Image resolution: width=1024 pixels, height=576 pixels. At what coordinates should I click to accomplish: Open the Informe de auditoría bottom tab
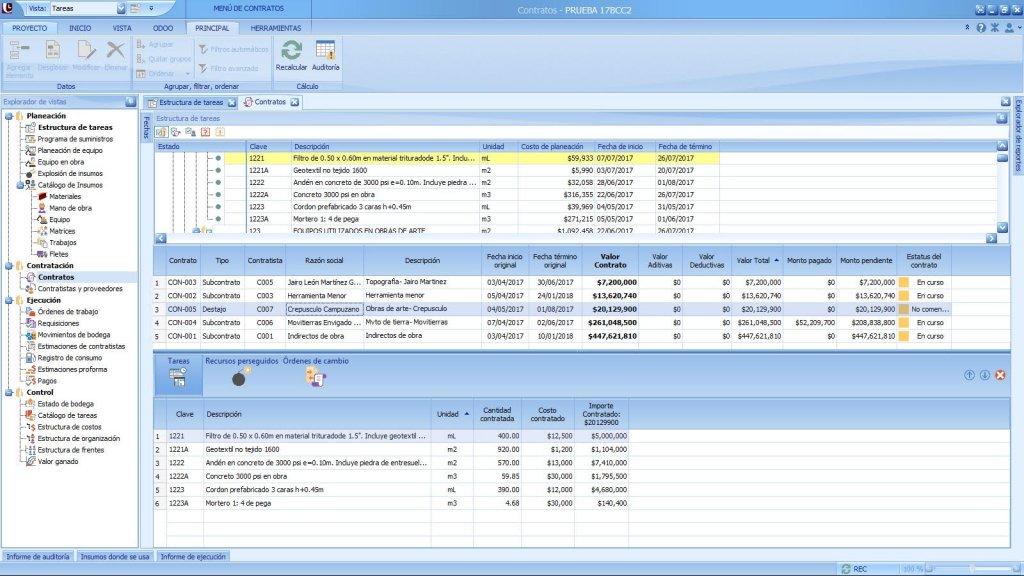click(37, 556)
